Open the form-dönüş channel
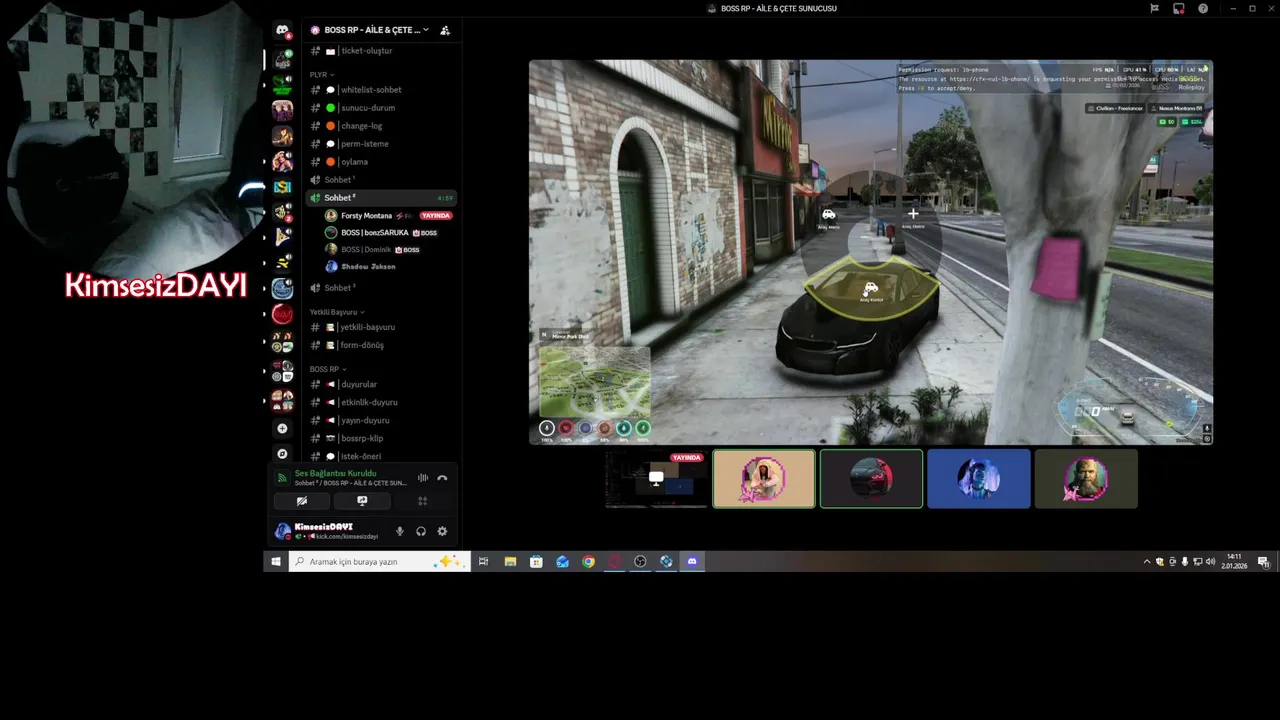1280x720 pixels. 382,345
